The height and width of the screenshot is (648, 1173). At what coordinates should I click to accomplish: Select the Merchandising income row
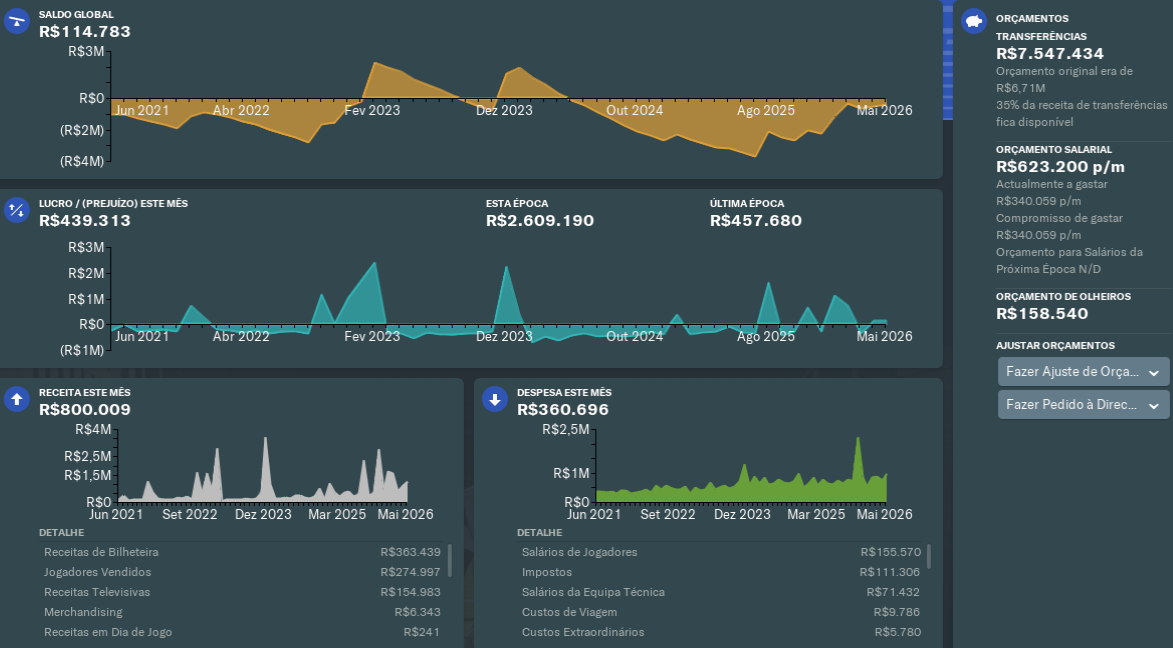click(x=242, y=612)
